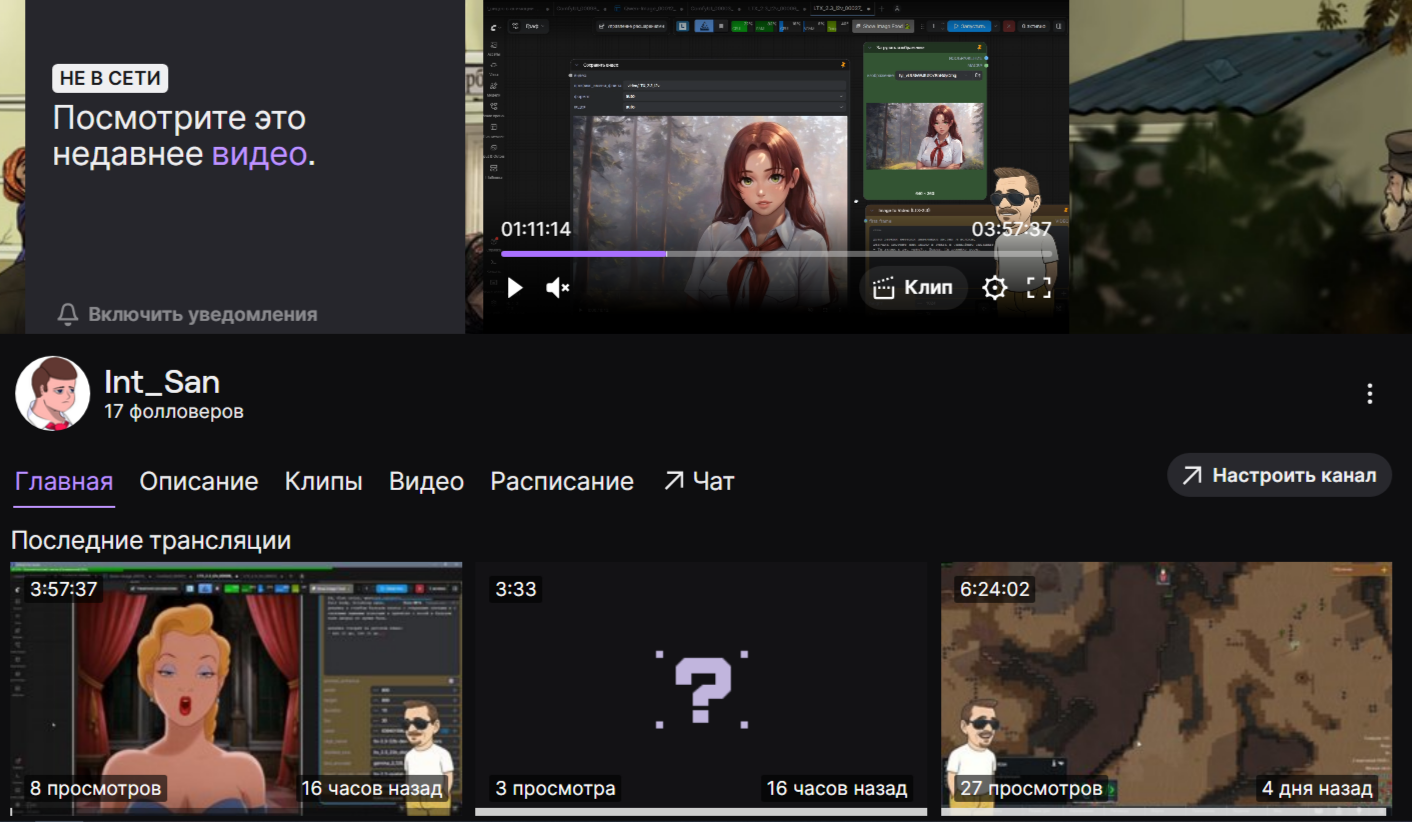
Task: Click the 03:57:37 total duration in player
Action: click(1012, 229)
